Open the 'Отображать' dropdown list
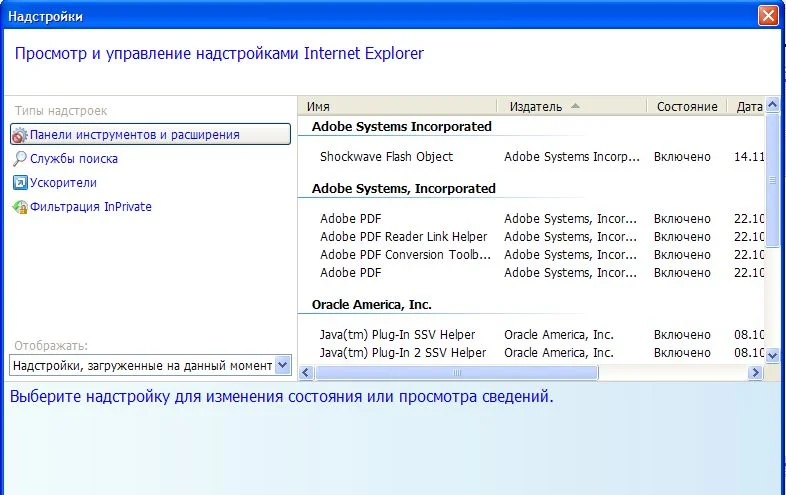Screen dimensions: 786x495 (282, 366)
